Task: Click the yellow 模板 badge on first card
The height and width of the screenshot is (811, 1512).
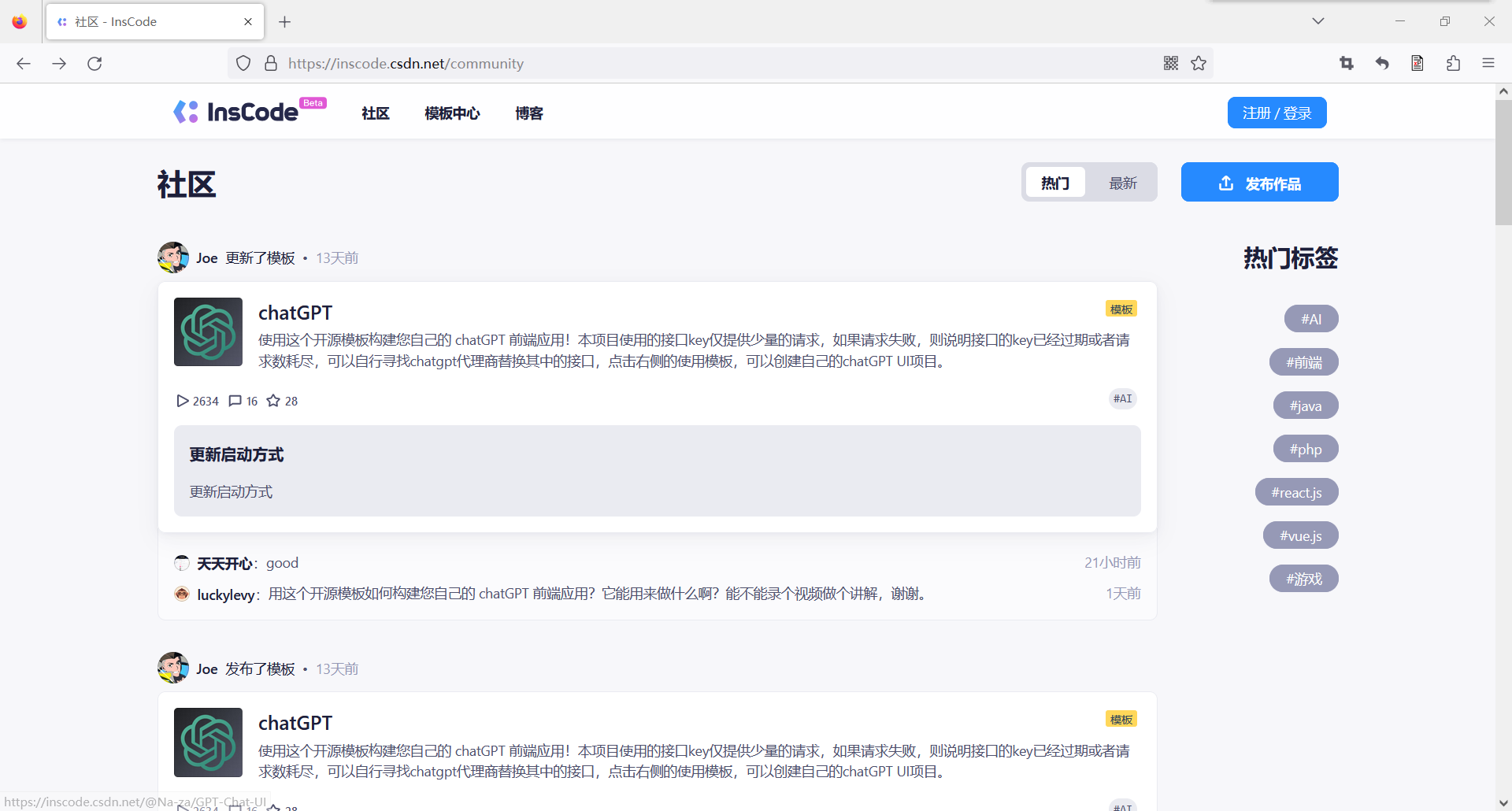Action: (1121, 309)
